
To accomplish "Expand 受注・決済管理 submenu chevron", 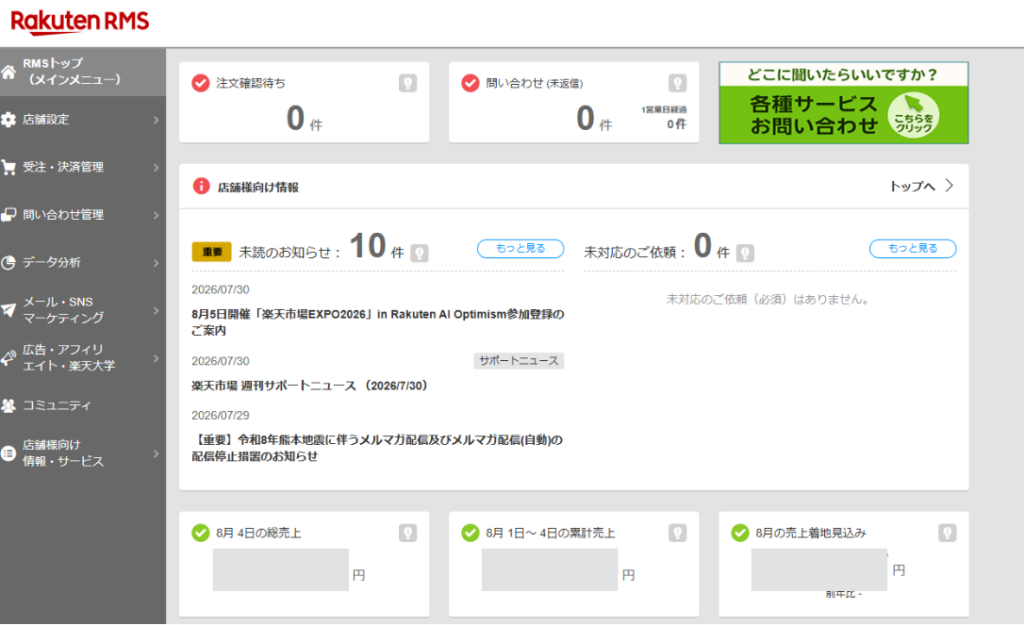I will [156, 167].
